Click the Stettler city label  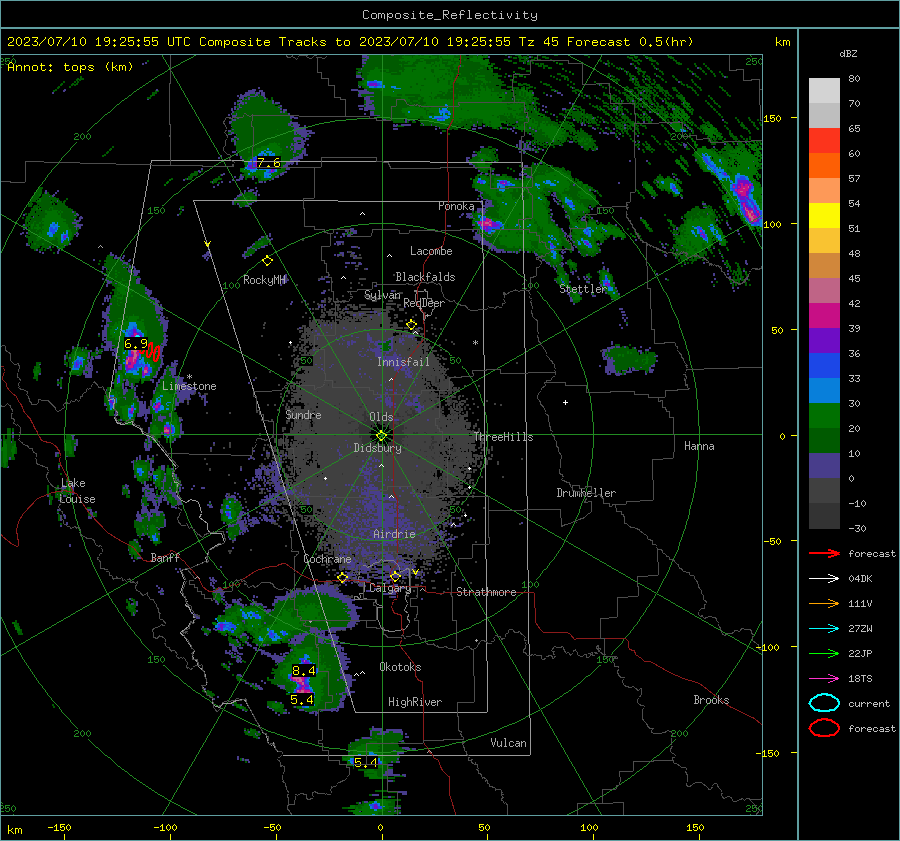pyautogui.click(x=583, y=289)
